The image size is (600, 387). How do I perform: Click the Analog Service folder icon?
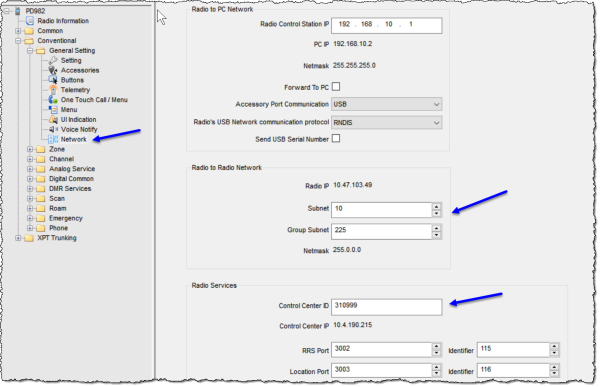point(41,169)
